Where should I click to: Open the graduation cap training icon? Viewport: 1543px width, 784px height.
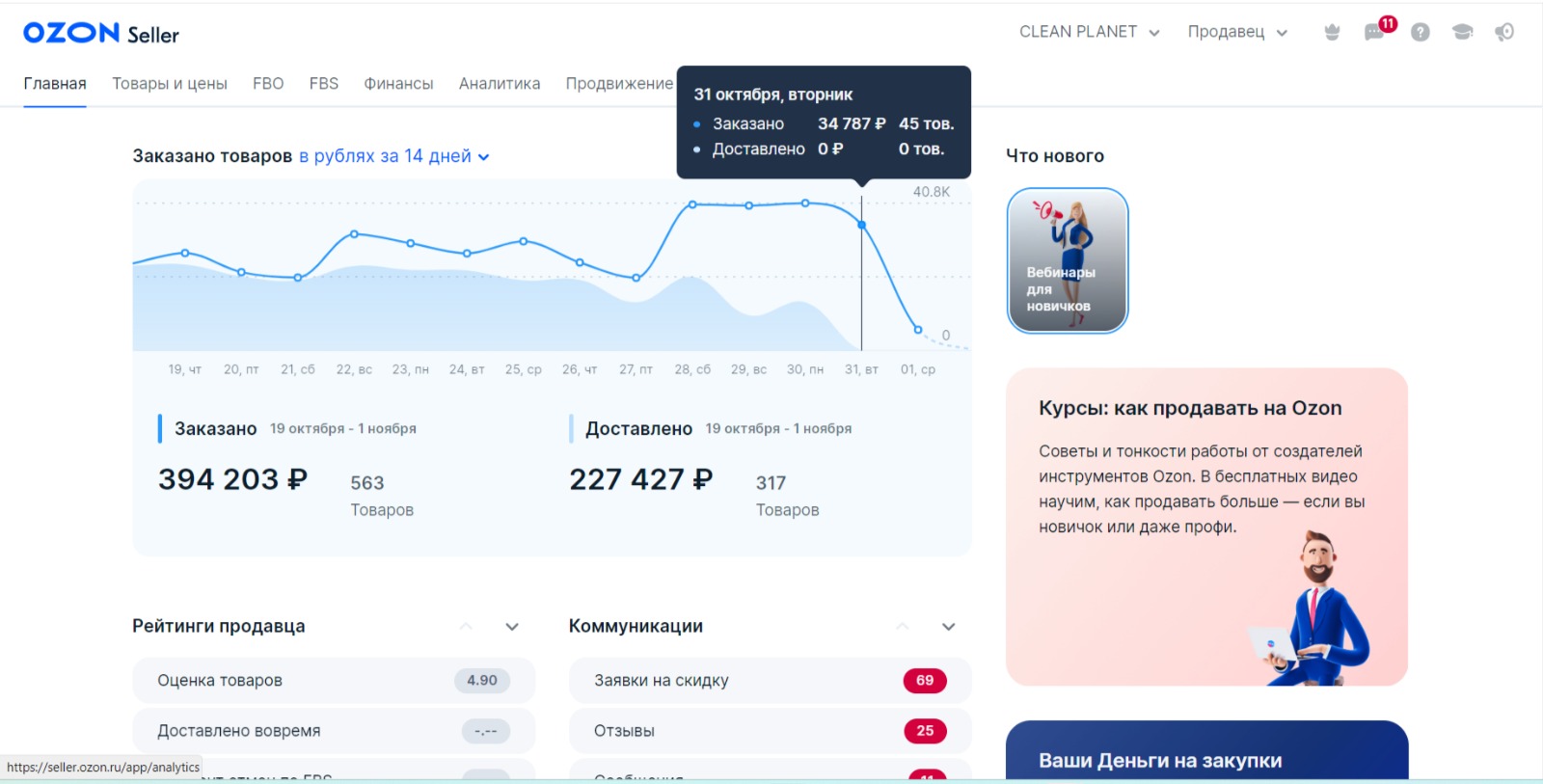1462,32
